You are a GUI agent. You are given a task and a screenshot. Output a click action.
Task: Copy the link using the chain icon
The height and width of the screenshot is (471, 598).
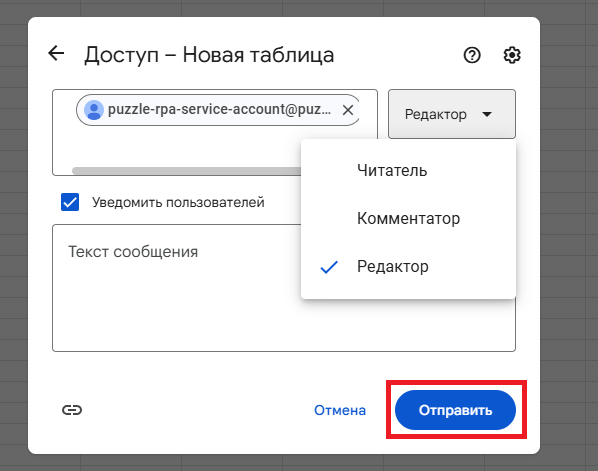click(x=72, y=410)
